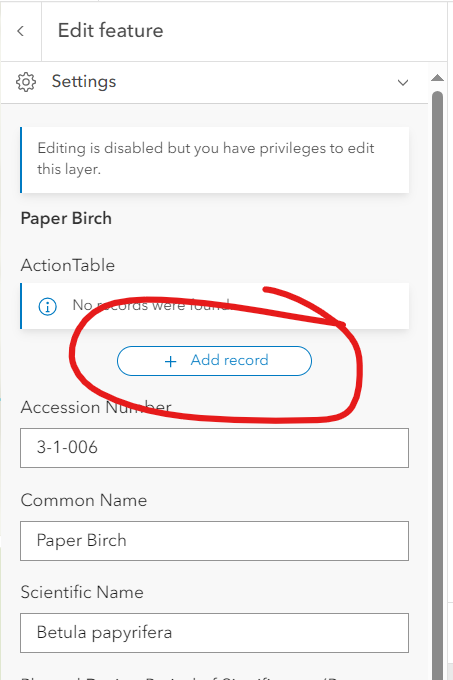Click the editing is disabled notice
Viewport: 453px width, 680px height.
(215, 160)
